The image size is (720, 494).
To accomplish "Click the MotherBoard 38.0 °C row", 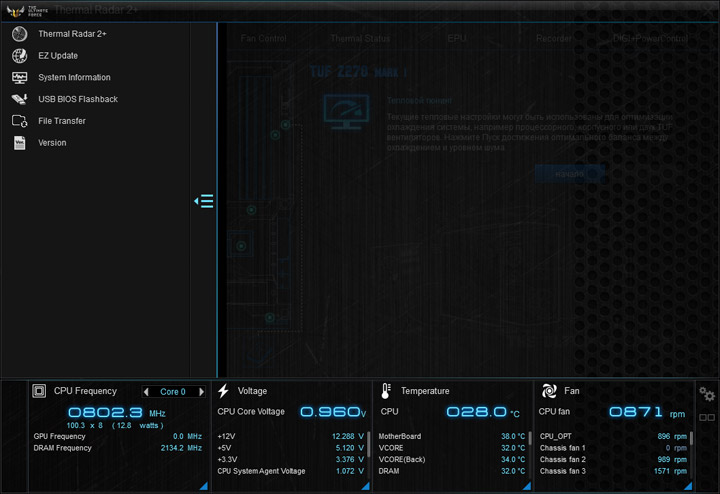I will (452, 437).
